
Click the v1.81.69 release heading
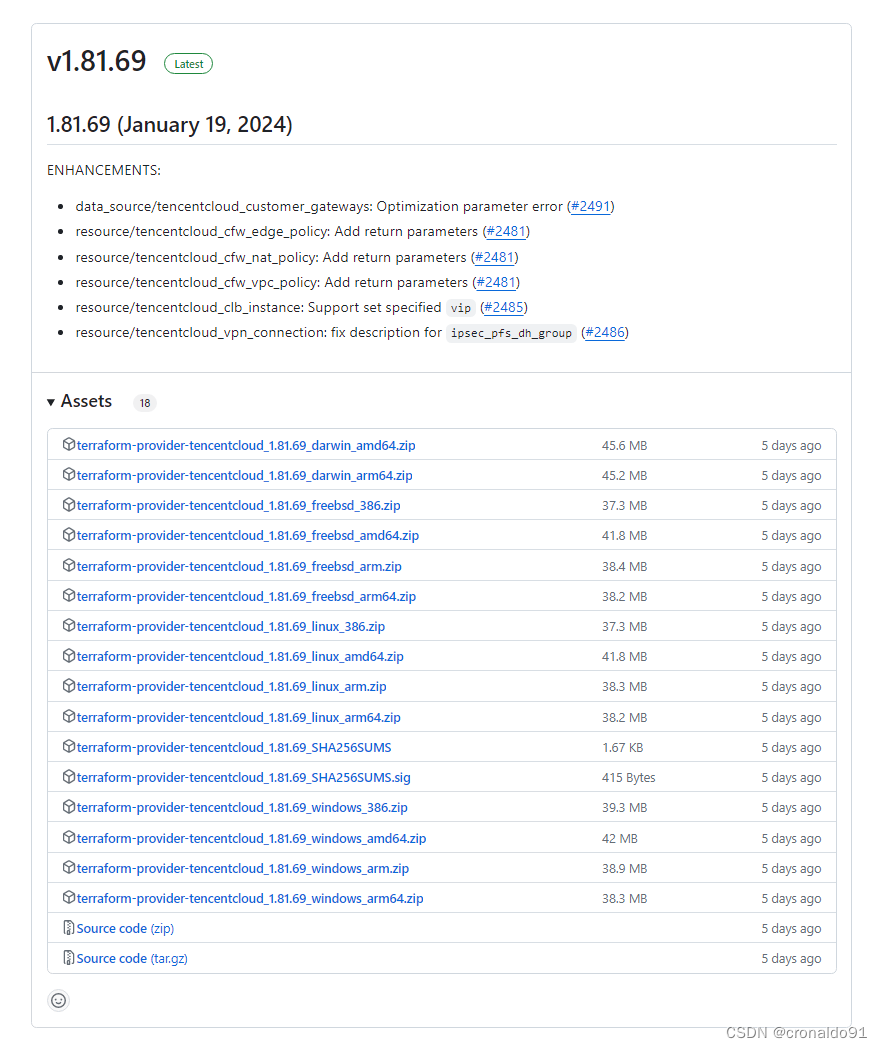[x=97, y=61]
